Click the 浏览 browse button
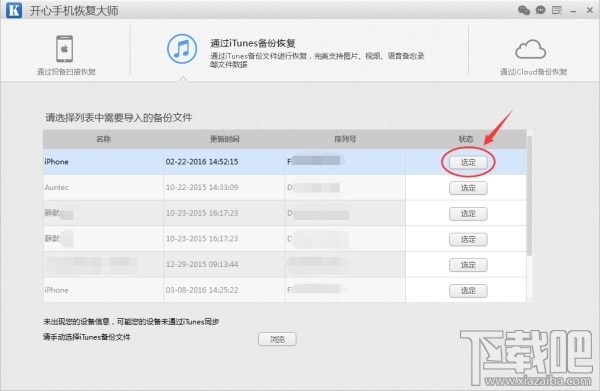 [277, 339]
